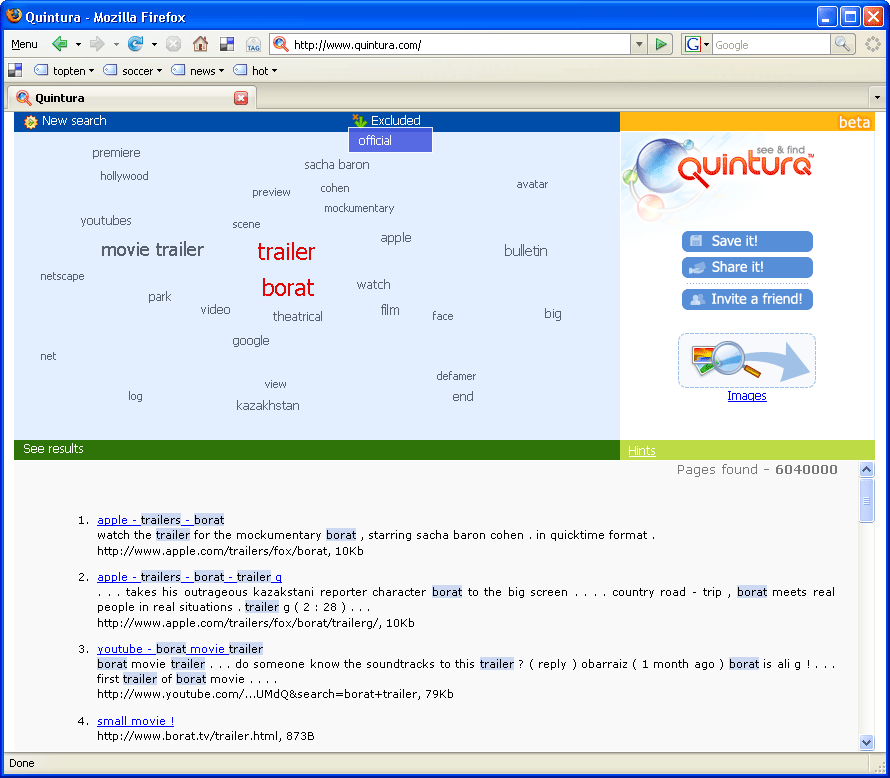Click the Images magnifier thumbnail
The width and height of the screenshot is (890, 778).
click(x=747, y=360)
